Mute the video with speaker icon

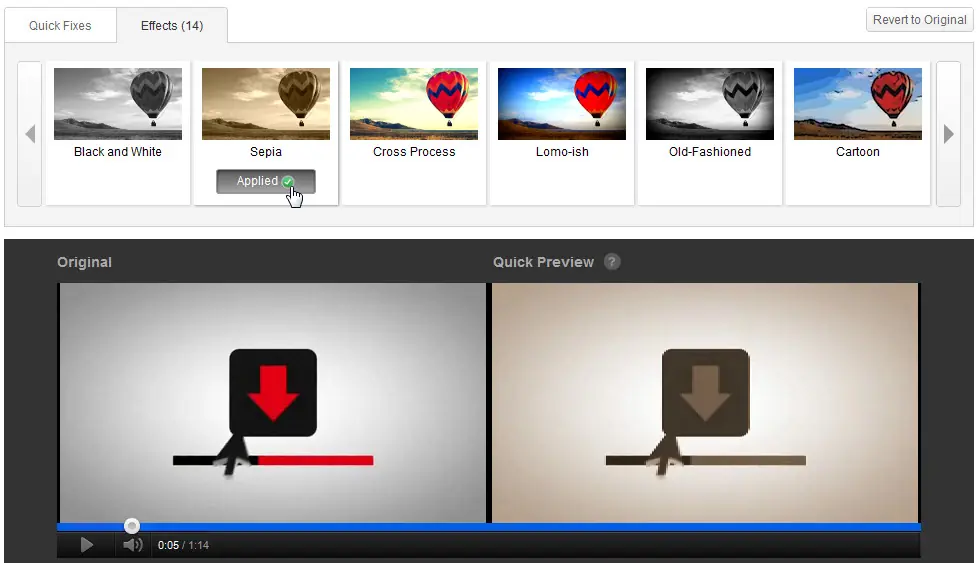(132, 545)
